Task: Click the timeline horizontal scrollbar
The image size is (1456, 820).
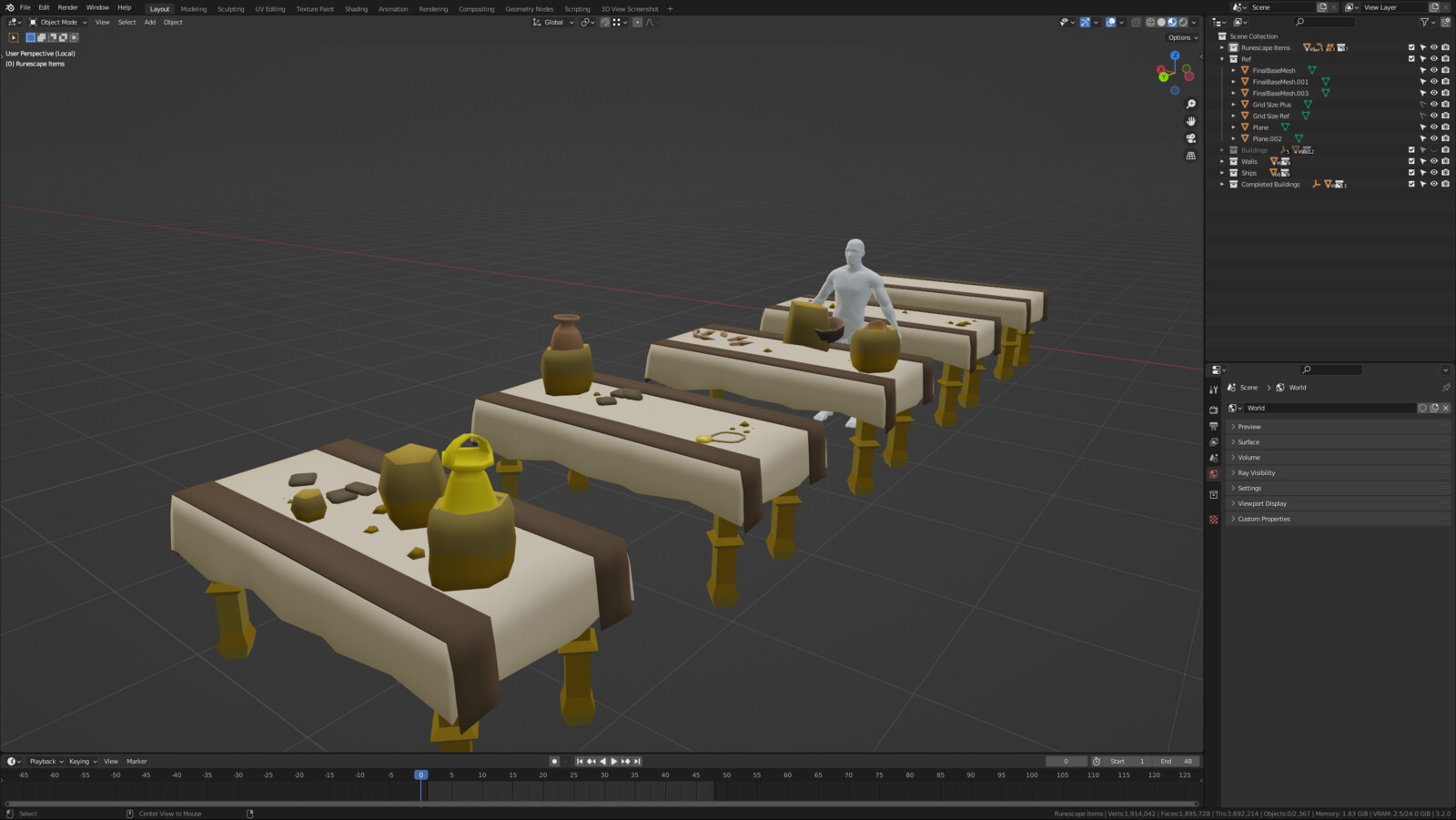Action: [x=601, y=804]
